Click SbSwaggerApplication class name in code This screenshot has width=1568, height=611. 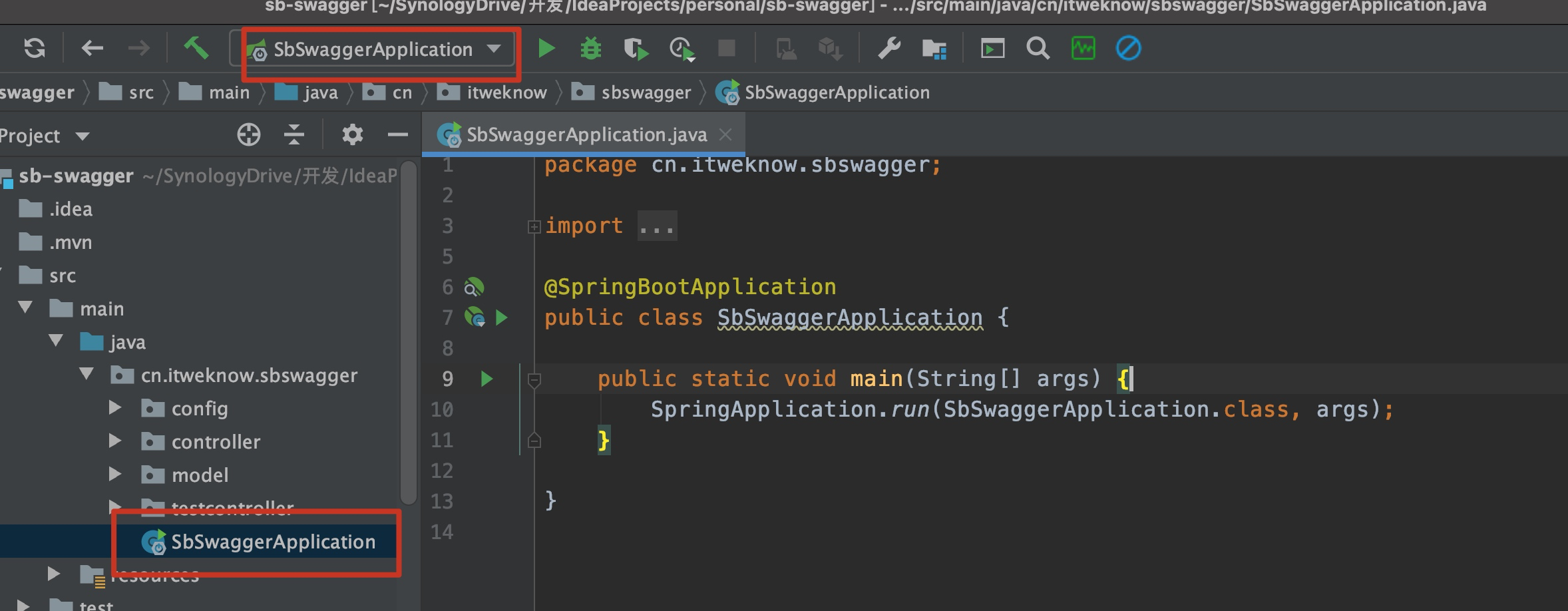pos(850,317)
